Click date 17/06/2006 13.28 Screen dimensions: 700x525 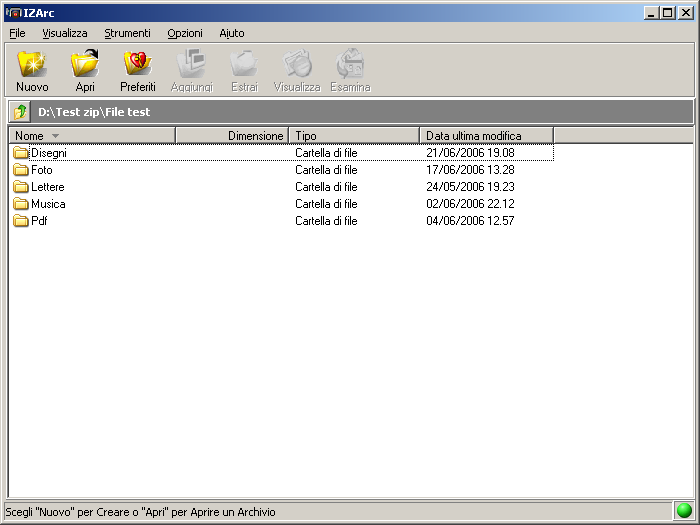[470, 170]
